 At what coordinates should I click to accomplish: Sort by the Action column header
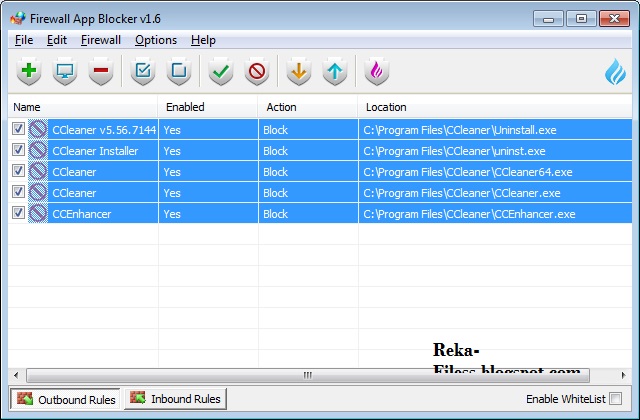coord(308,107)
